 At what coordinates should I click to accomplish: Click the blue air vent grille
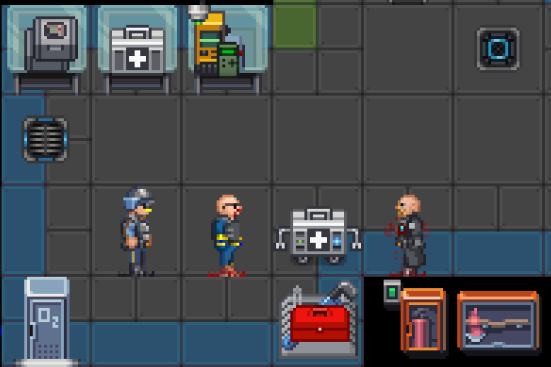pos(45,140)
